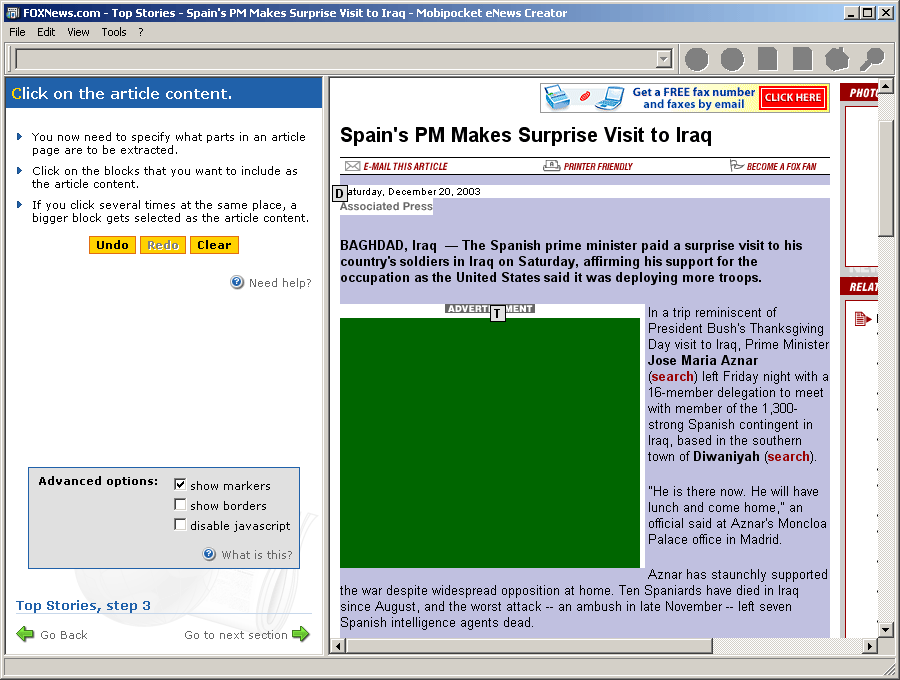Click the horizontal scrollbar left arrow
This screenshot has height=680, width=900.
pos(338,646)
